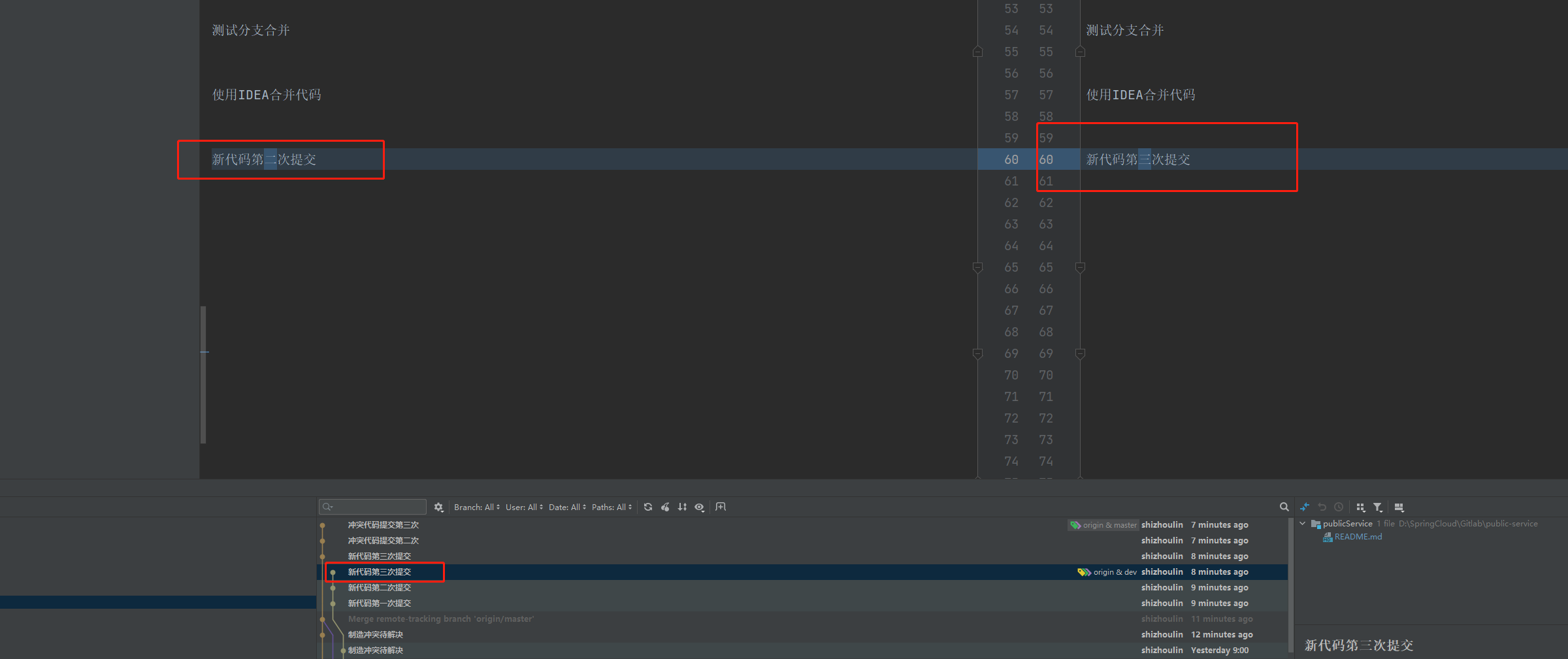
Task: Open README.md in changed files tree
Action: 1358,537
